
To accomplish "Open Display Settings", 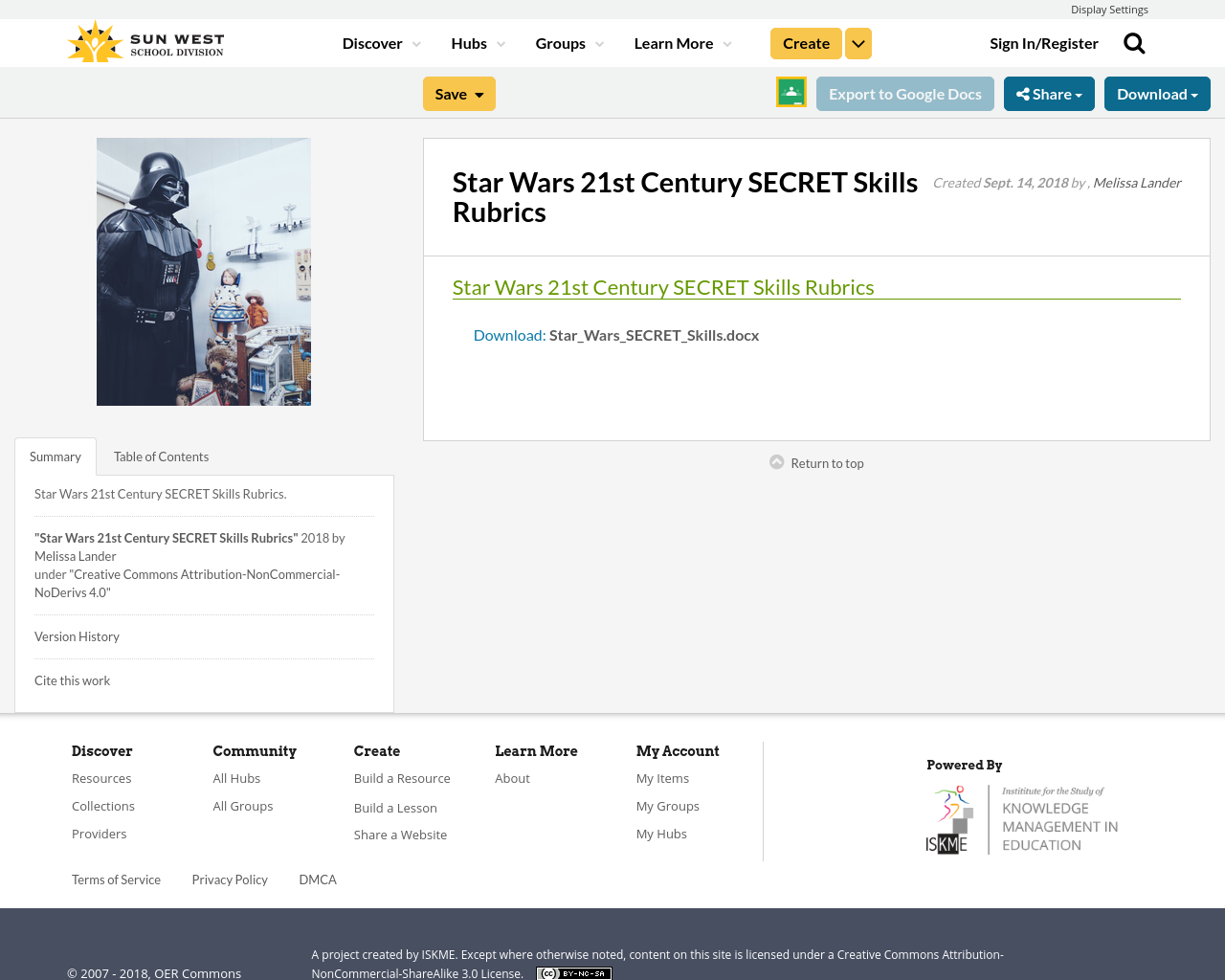I will [1109, 8].
